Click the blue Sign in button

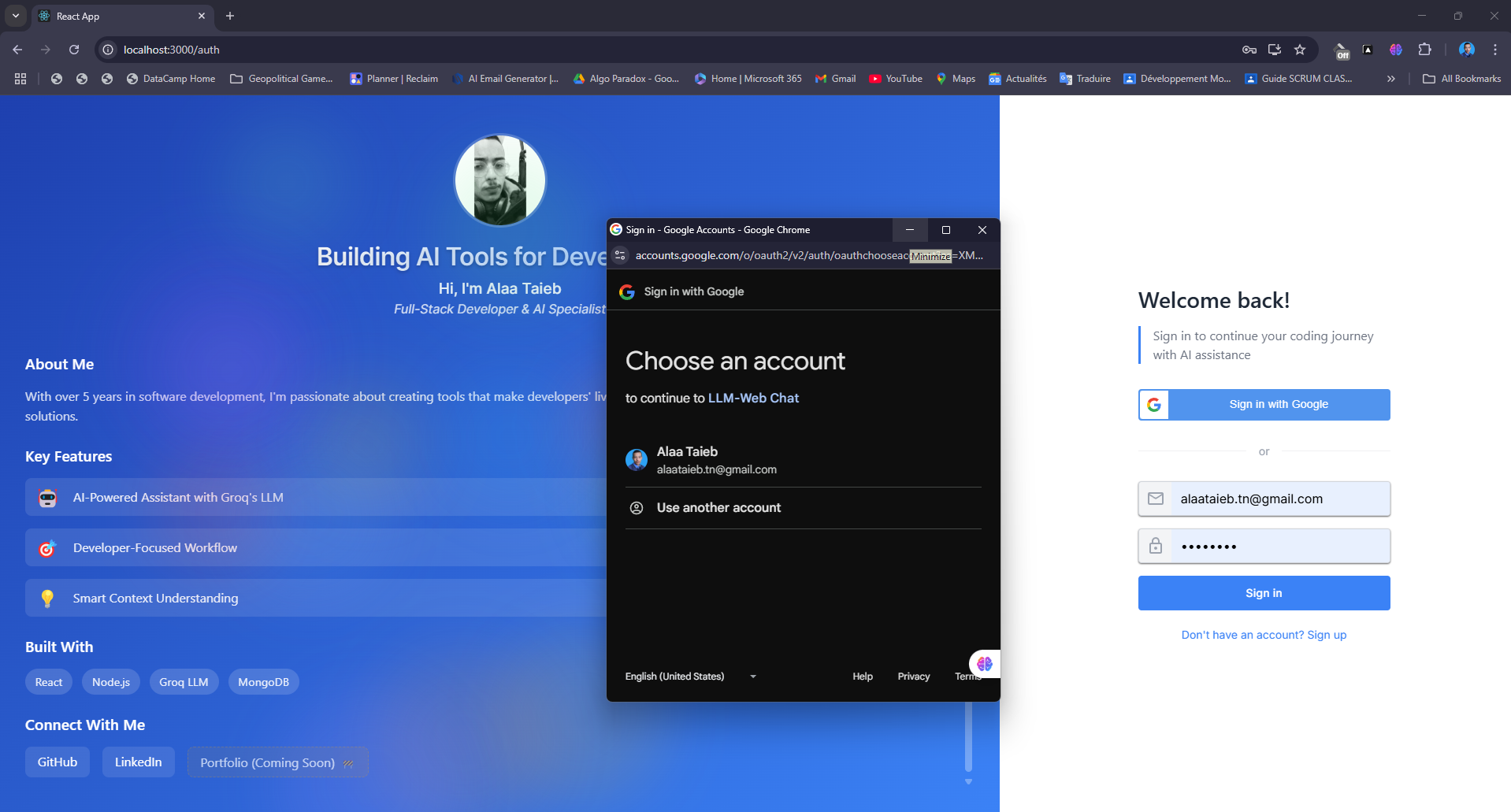coord(1263,592)
